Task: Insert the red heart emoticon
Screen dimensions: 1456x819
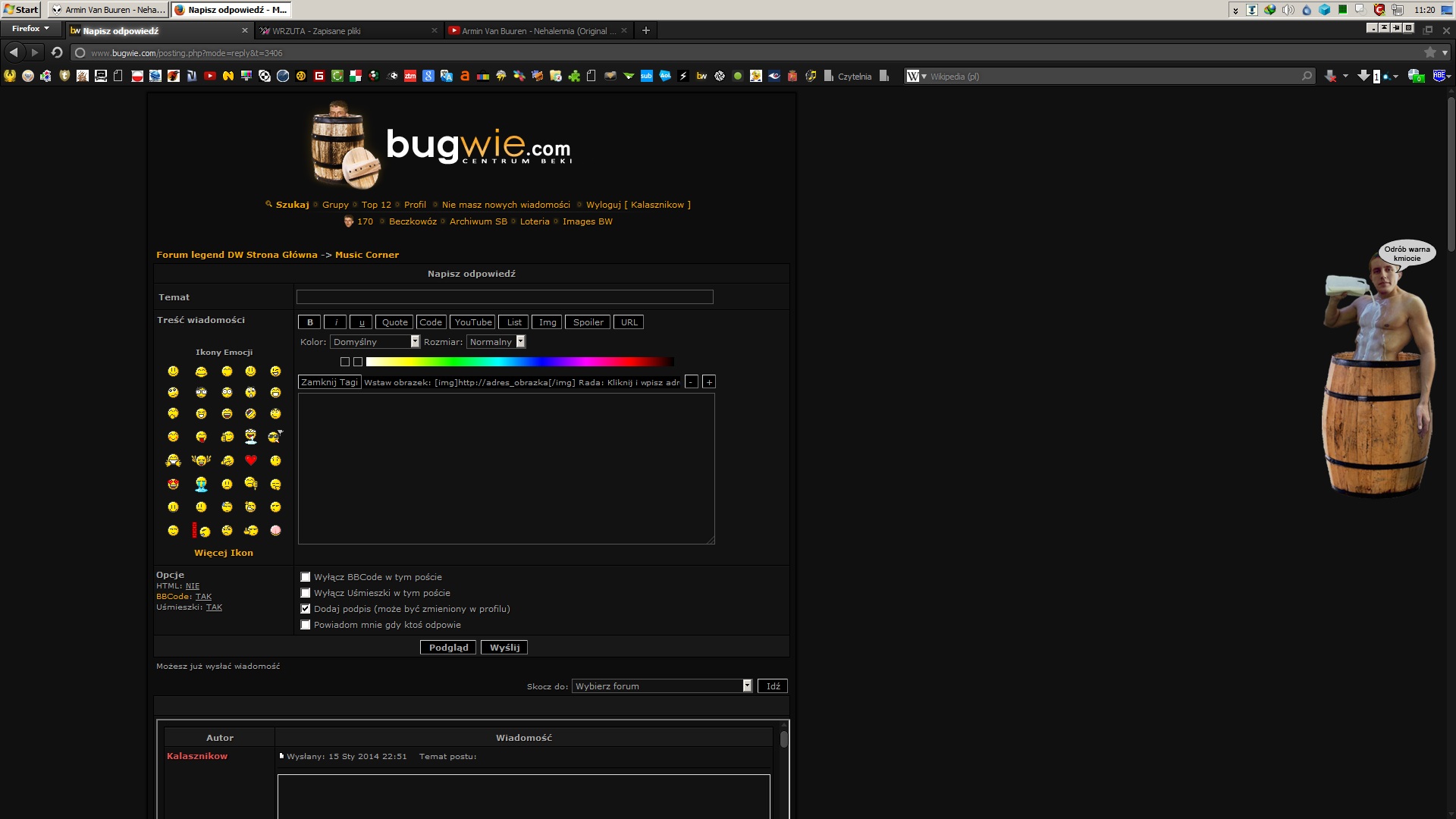Action: [251, 460]
